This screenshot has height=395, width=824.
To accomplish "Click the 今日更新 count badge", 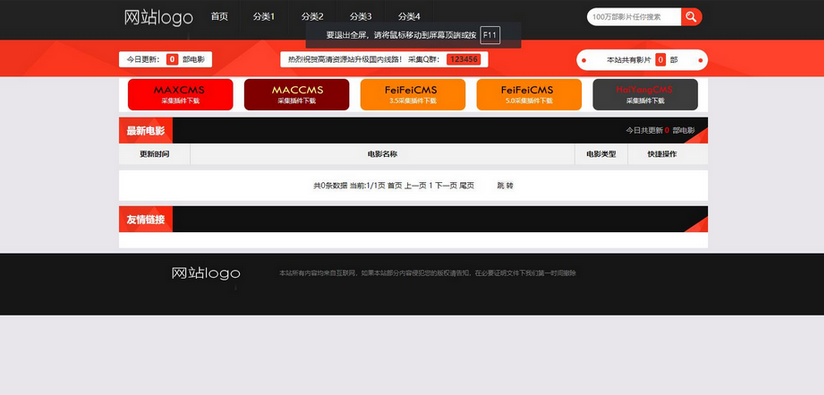I will [172, 59].
